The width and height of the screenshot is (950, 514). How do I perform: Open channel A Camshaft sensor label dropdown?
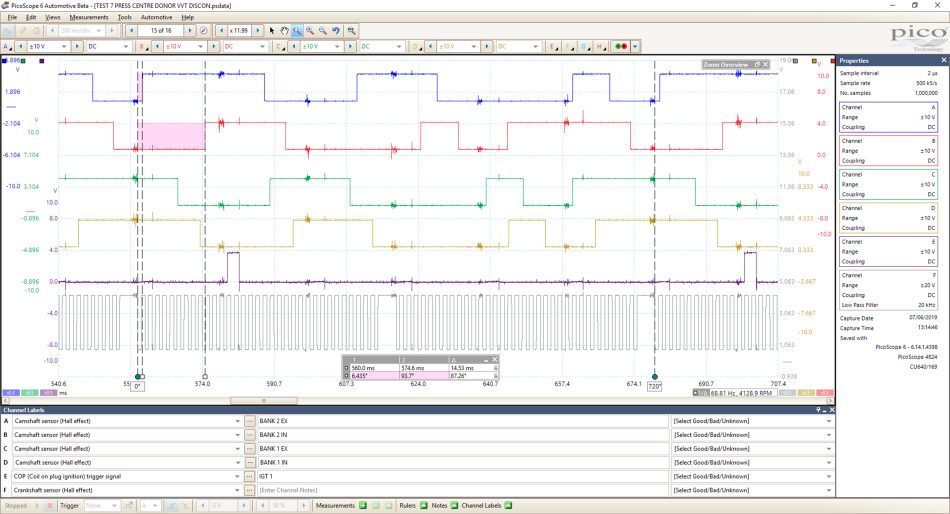[238, 421]
